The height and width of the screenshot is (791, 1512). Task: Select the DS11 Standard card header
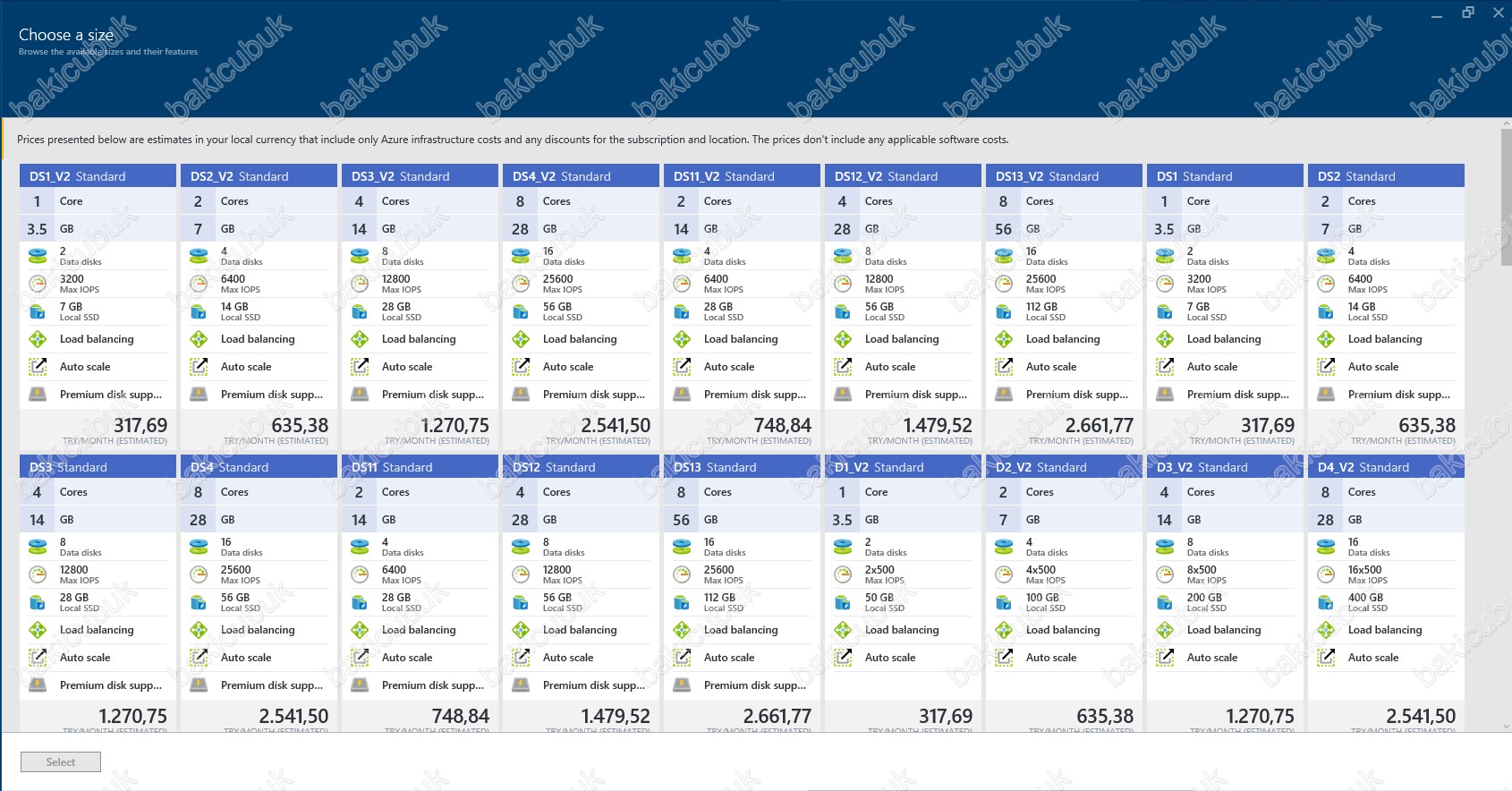pyautogui.click(x=420, y=467)
